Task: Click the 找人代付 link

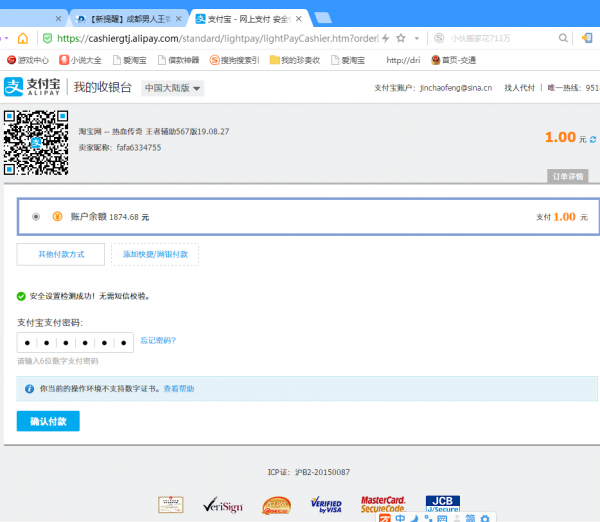Action: [519, 88]
